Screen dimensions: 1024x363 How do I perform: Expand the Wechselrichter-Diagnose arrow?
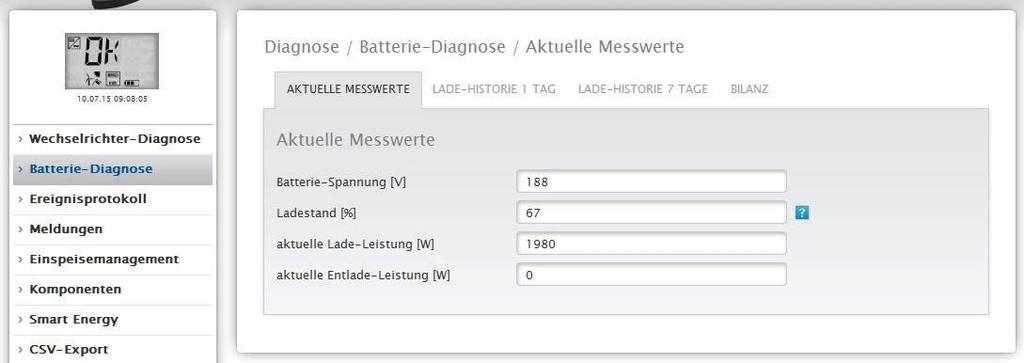20,139
